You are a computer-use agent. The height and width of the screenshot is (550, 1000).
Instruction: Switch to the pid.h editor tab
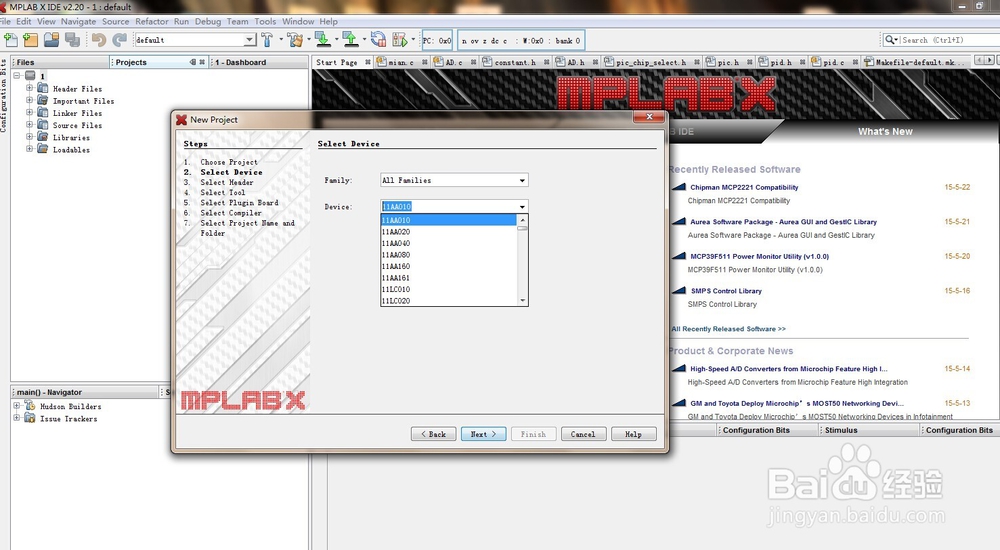click(781, 62)
